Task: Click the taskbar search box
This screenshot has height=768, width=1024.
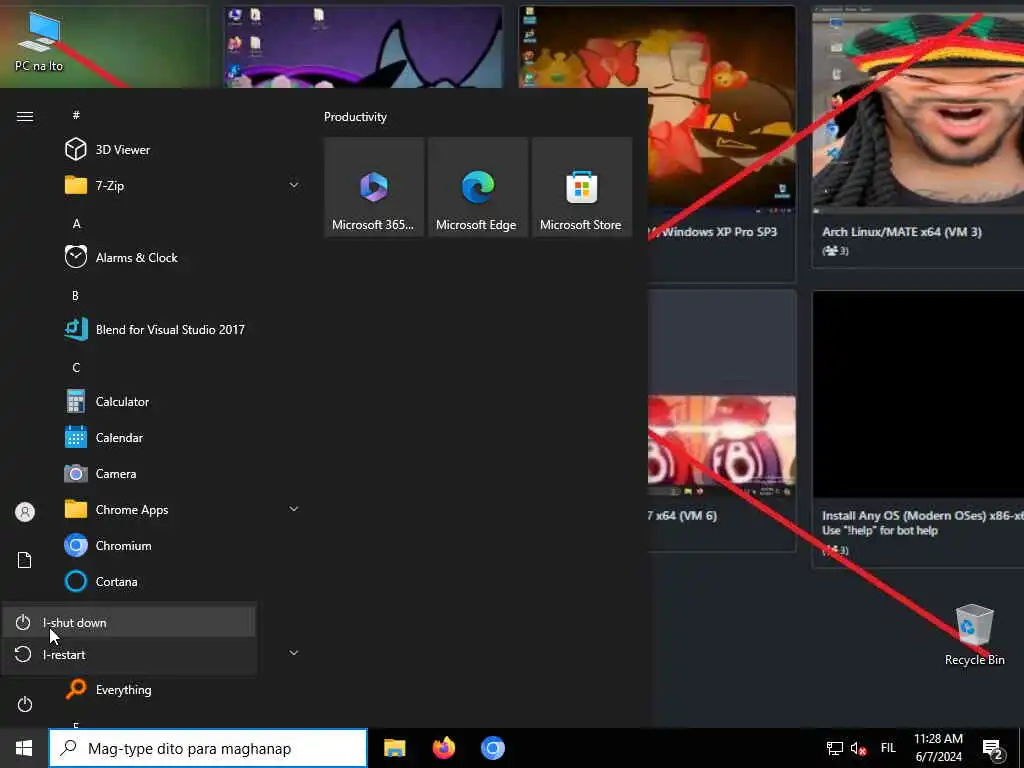Action: tap(208, 748)
